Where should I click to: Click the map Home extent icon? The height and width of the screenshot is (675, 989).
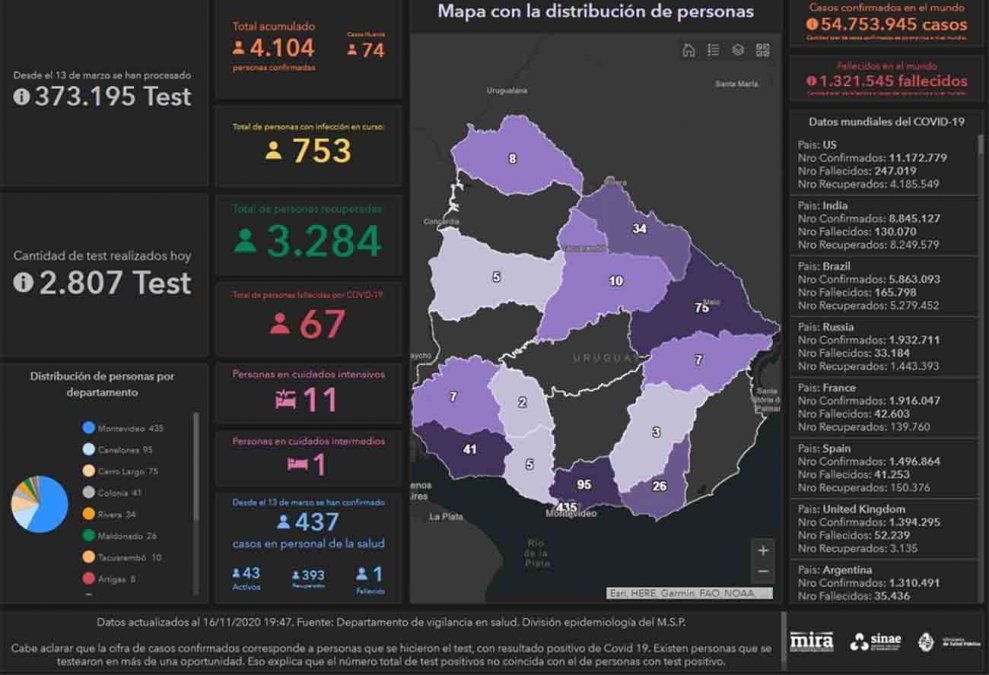688,50
